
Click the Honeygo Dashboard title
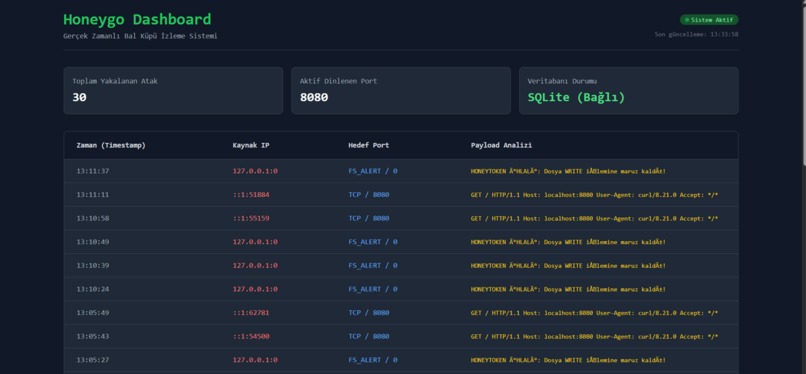tap(137, 20)
